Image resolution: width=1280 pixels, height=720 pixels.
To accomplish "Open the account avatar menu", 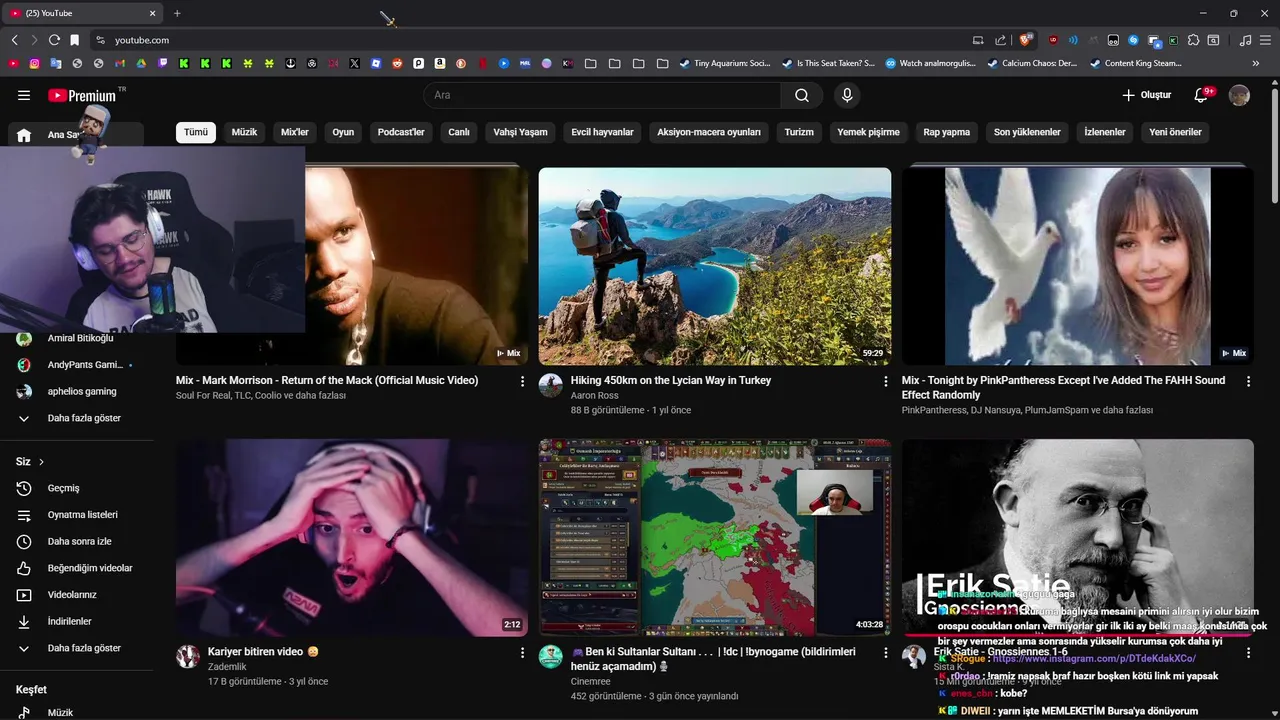I will (1239, 95).
